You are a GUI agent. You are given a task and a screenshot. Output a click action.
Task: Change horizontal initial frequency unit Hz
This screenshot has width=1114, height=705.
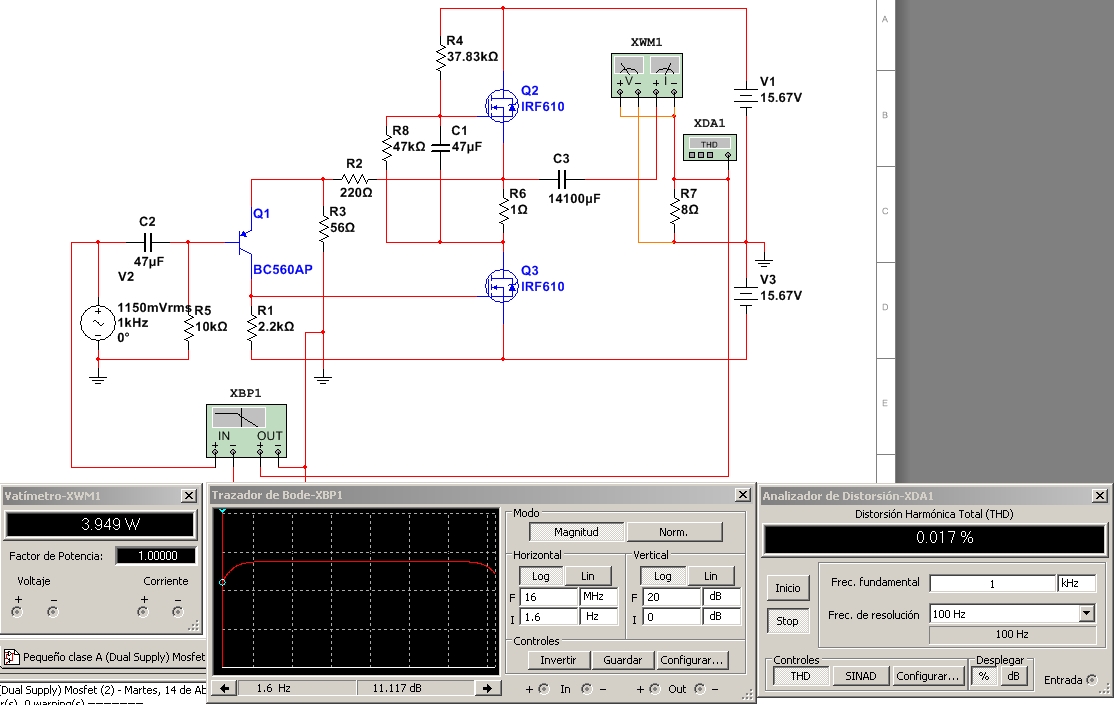(x=598, y=617)
